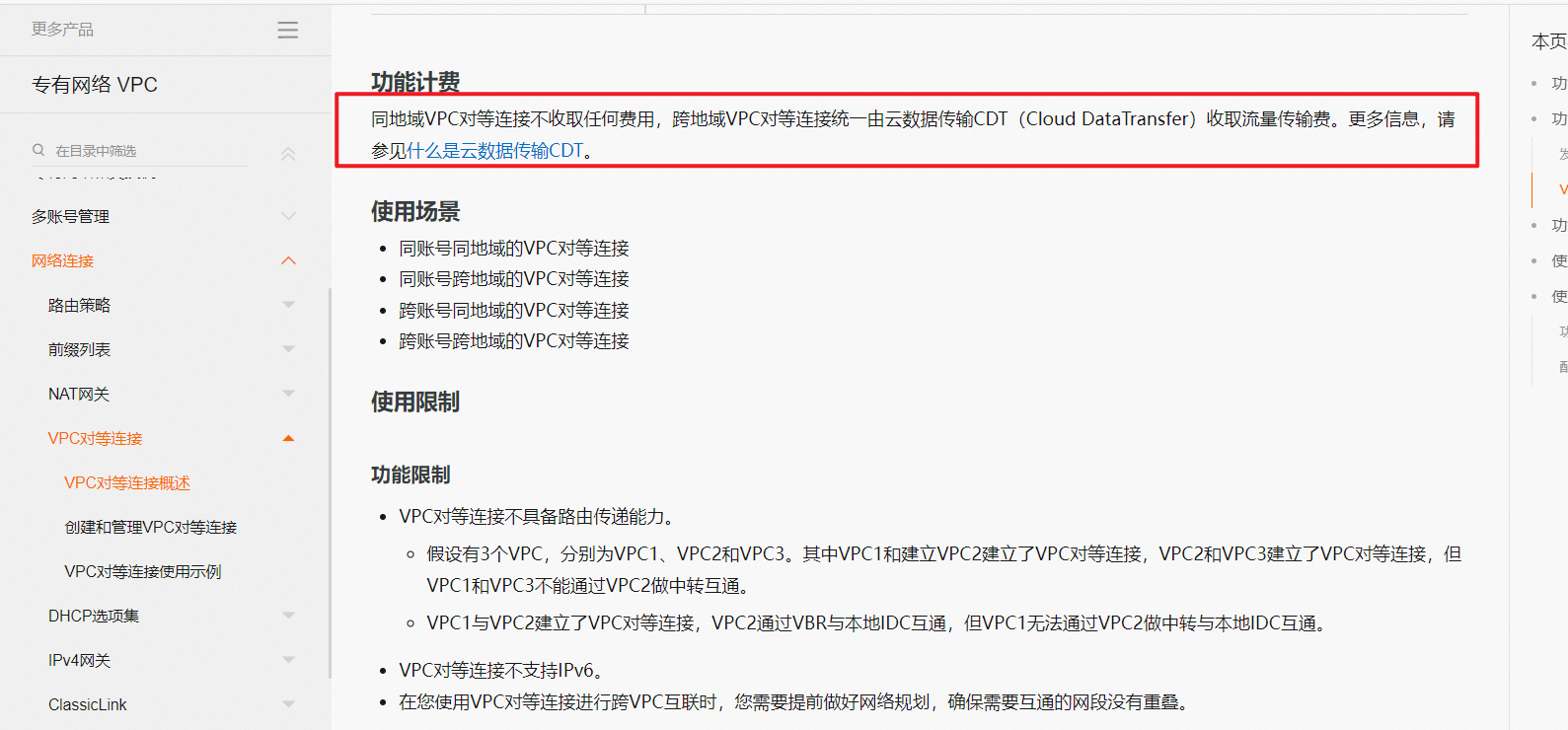The image size is (1568, 730).
Task: Go to the 专有网络 VPC product title
Action: [x=95, y=85]
